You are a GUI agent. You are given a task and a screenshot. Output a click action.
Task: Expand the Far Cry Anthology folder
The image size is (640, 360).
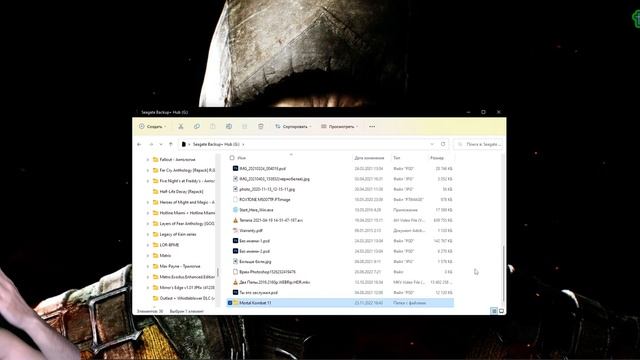coord(148,170)
